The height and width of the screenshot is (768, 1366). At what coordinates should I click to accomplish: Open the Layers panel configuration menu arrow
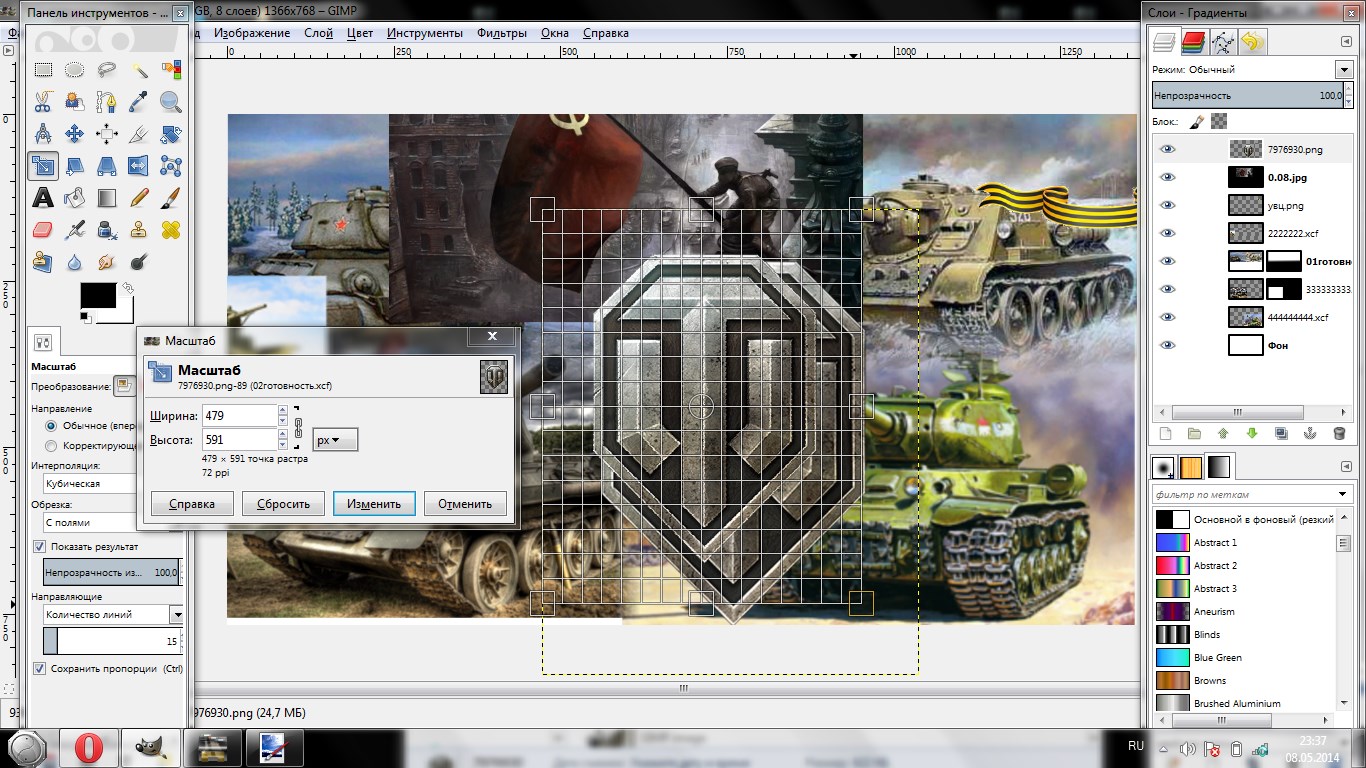coord(1346,41)
